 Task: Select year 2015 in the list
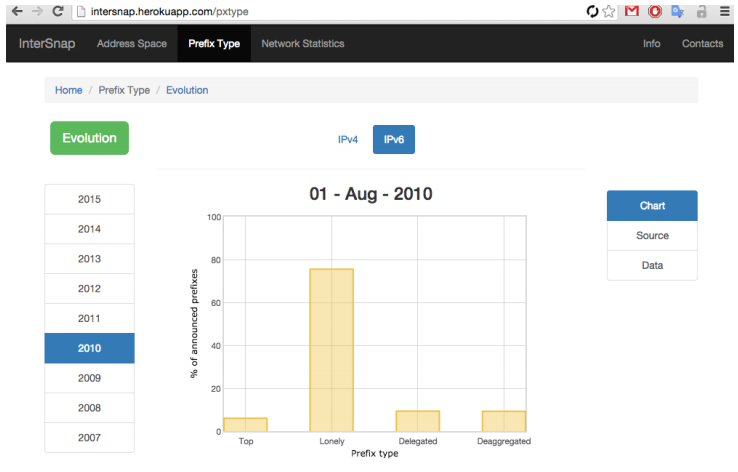89,199
